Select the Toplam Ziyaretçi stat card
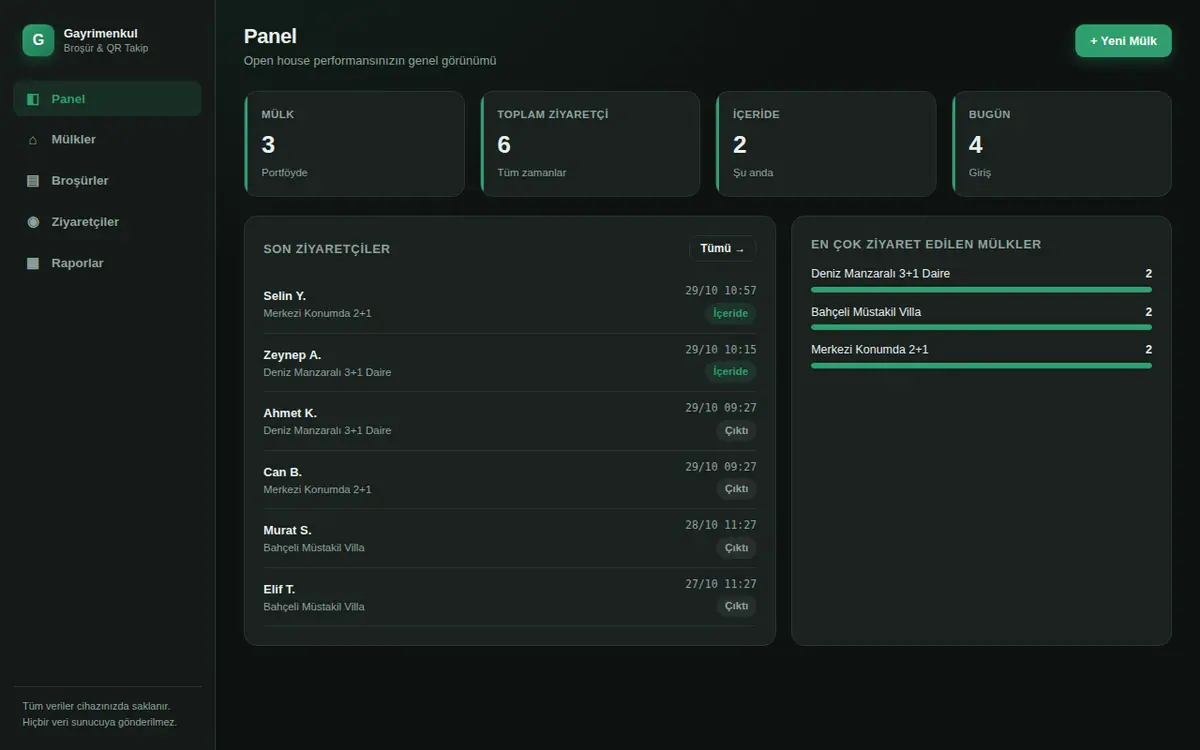 pos(590,144)
